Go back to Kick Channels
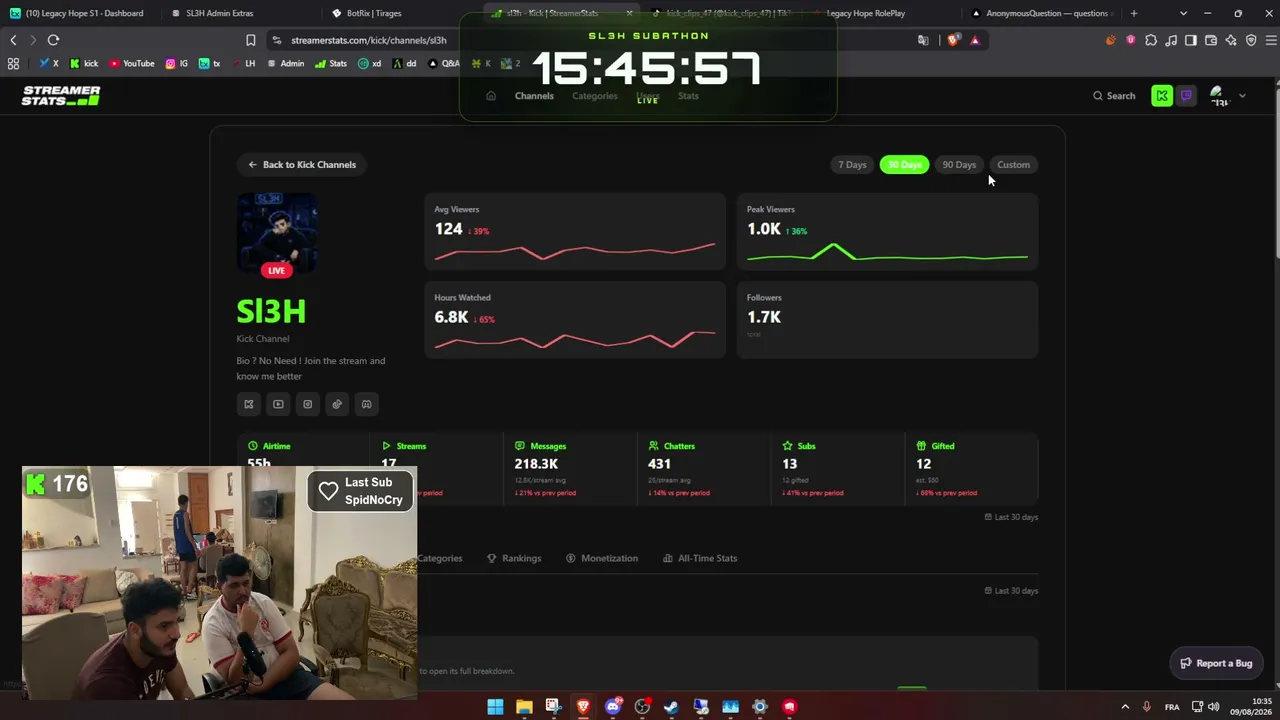This screenshot has width=1280, height=720. click(x=302, y=165)
